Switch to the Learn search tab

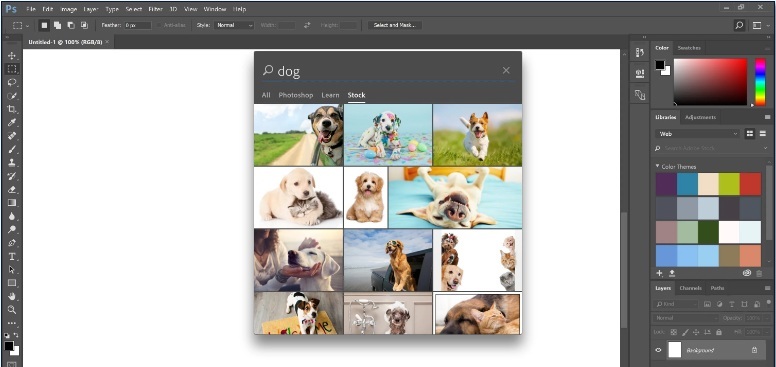tap(330, 95)
